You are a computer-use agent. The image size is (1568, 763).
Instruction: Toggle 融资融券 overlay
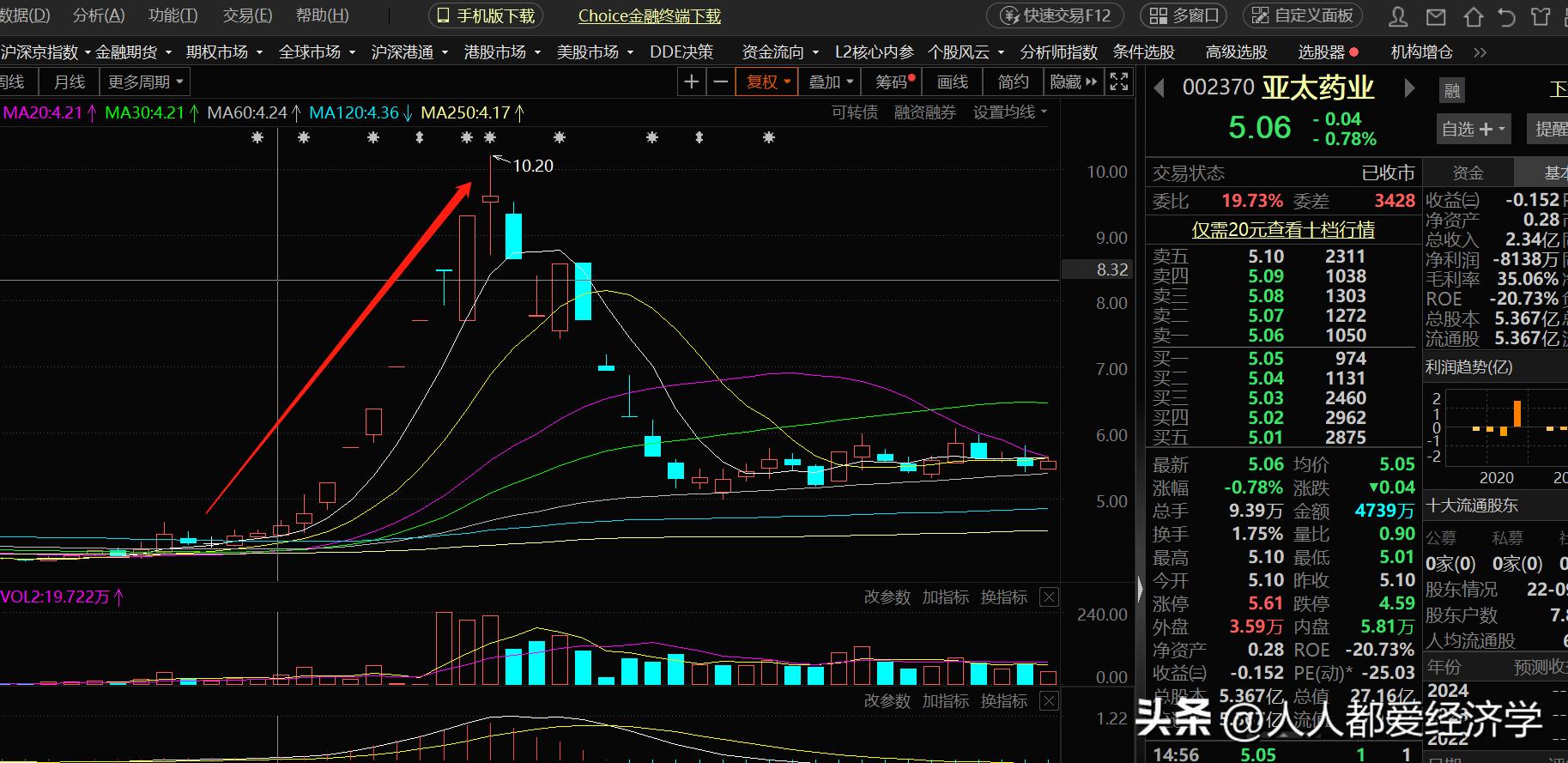[x=924, y=112]
